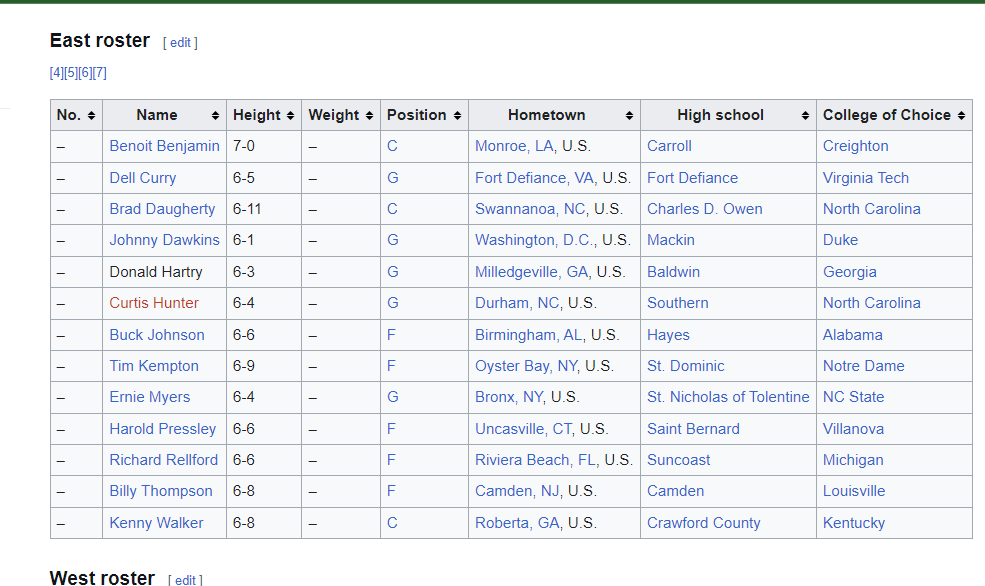Open Harold Pressley player page

[163, 430]
